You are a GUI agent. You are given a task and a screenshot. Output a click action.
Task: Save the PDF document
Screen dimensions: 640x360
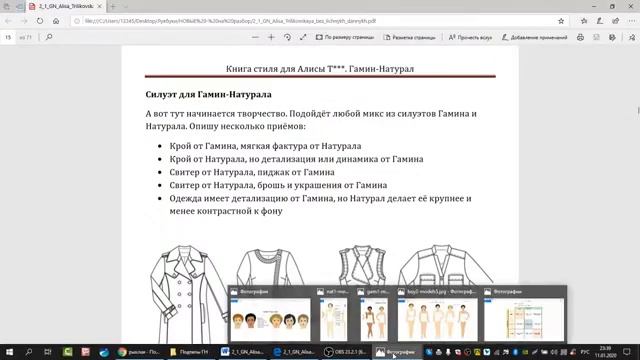[596, 37]
